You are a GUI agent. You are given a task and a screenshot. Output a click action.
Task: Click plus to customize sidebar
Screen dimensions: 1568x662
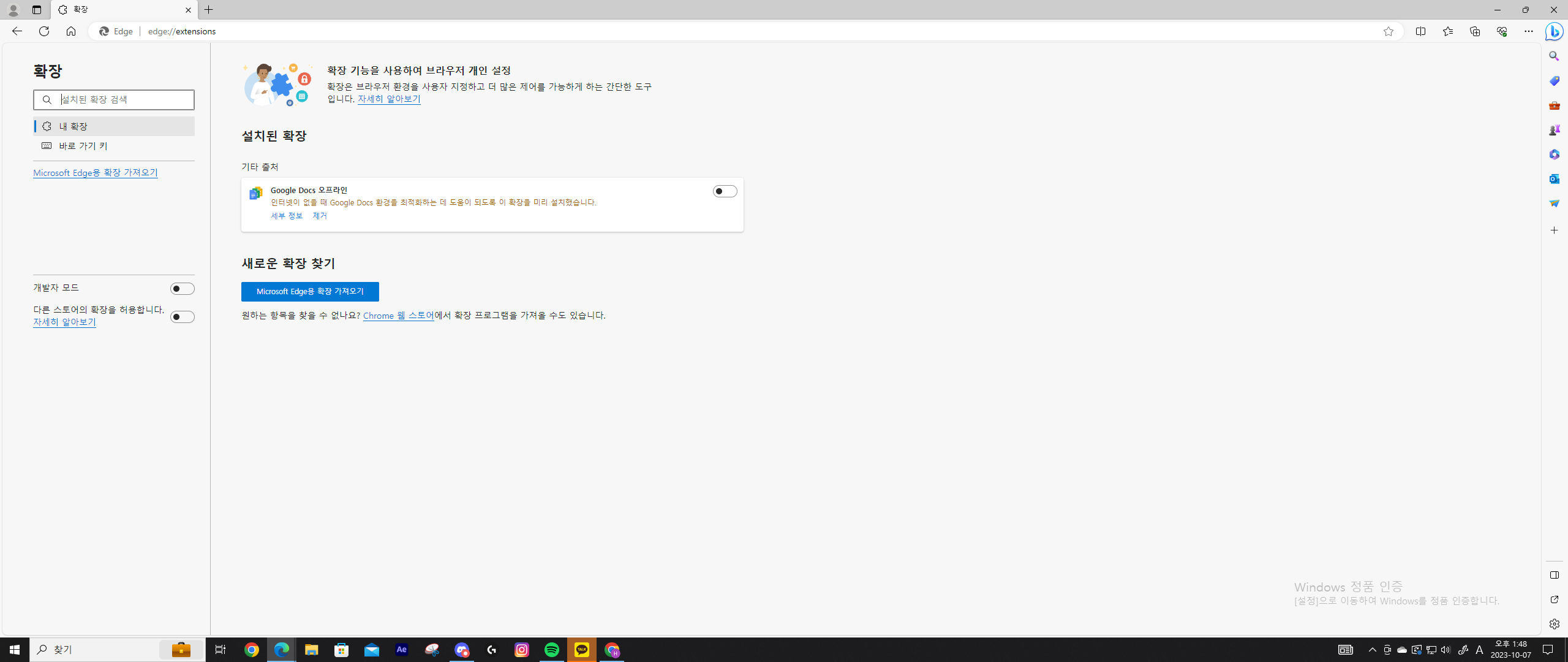point(1554,230)
